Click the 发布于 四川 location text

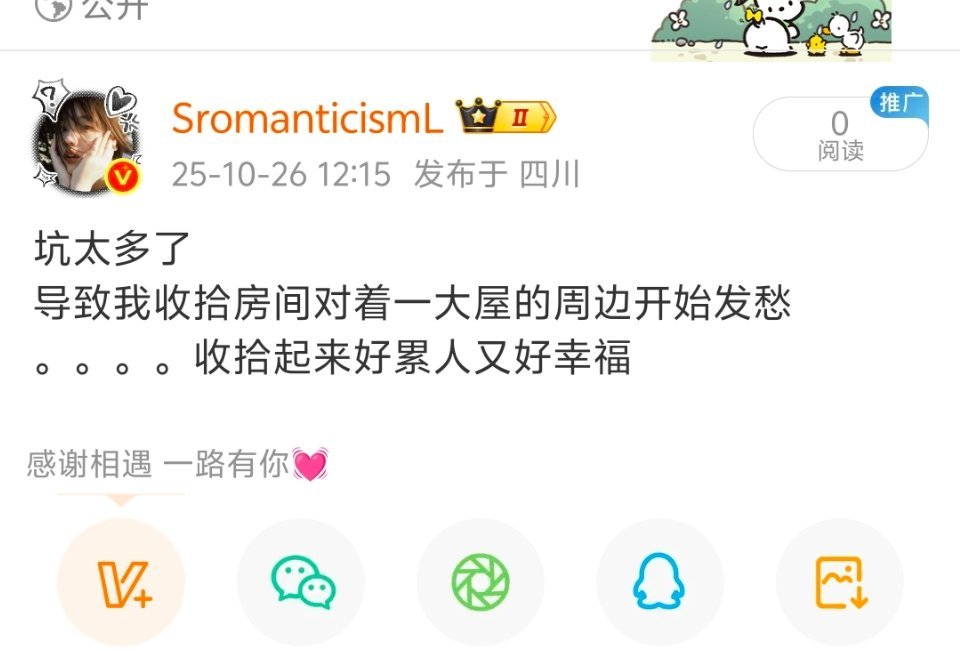pyautogui.click(x=497, y=174)
